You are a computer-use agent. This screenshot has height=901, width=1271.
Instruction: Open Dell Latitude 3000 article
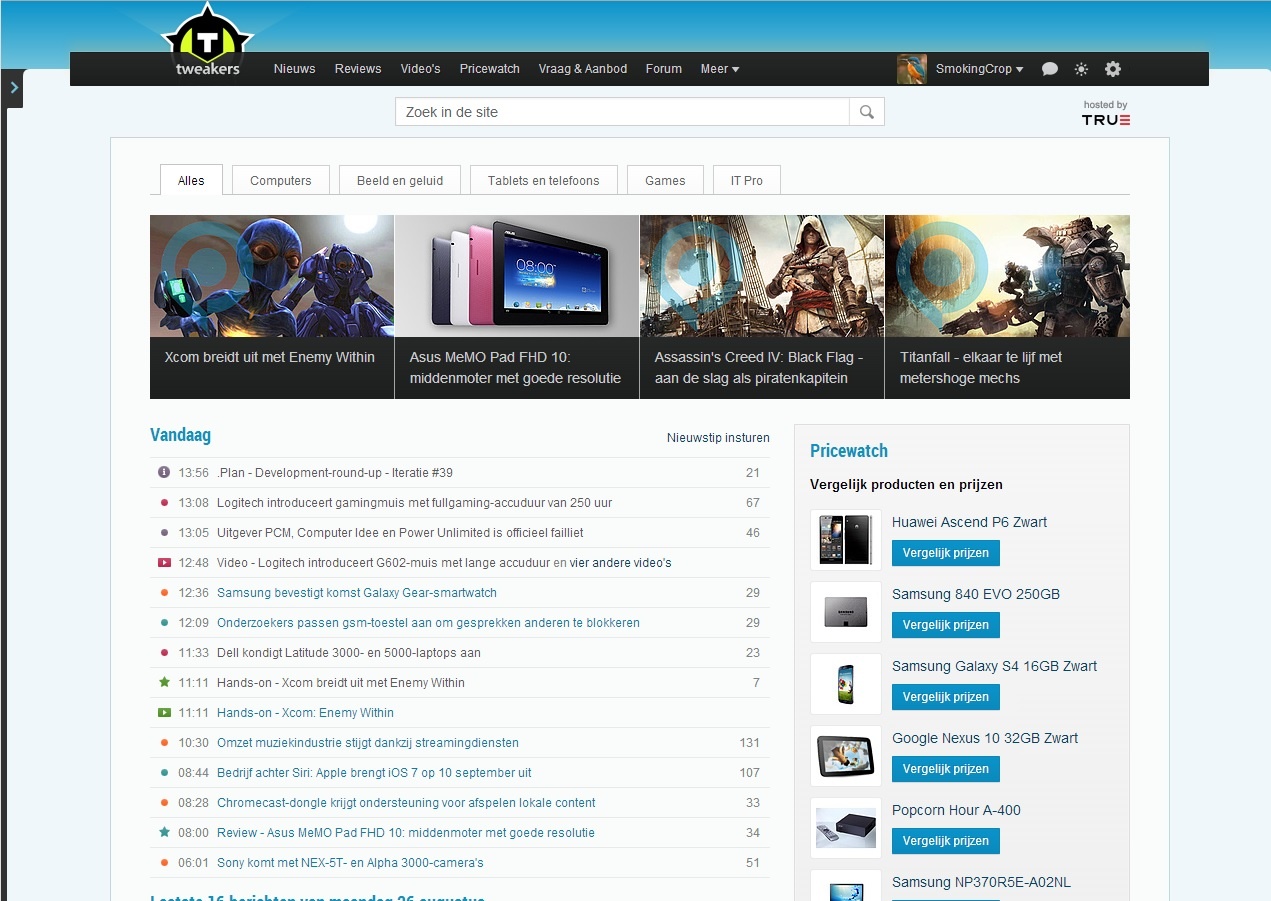click(x=349, y=653)
